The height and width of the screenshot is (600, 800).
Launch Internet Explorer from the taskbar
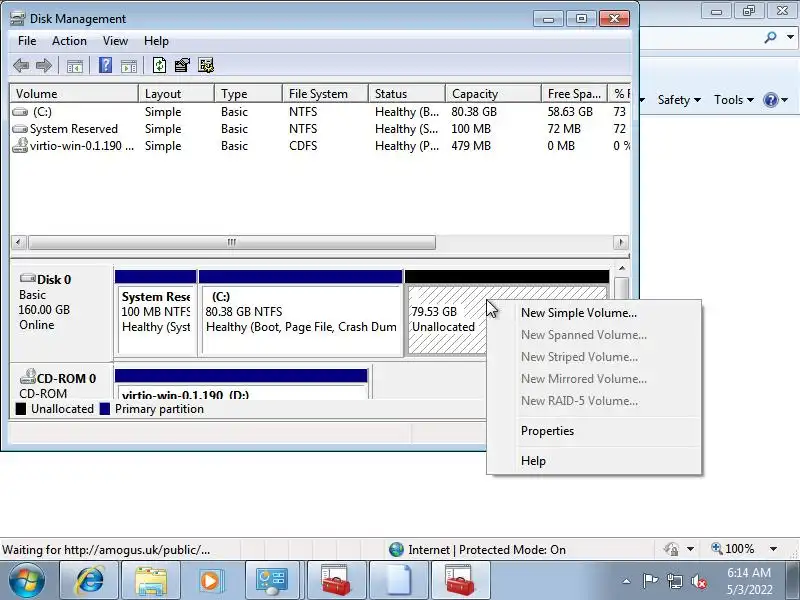[x=89, y=581]
